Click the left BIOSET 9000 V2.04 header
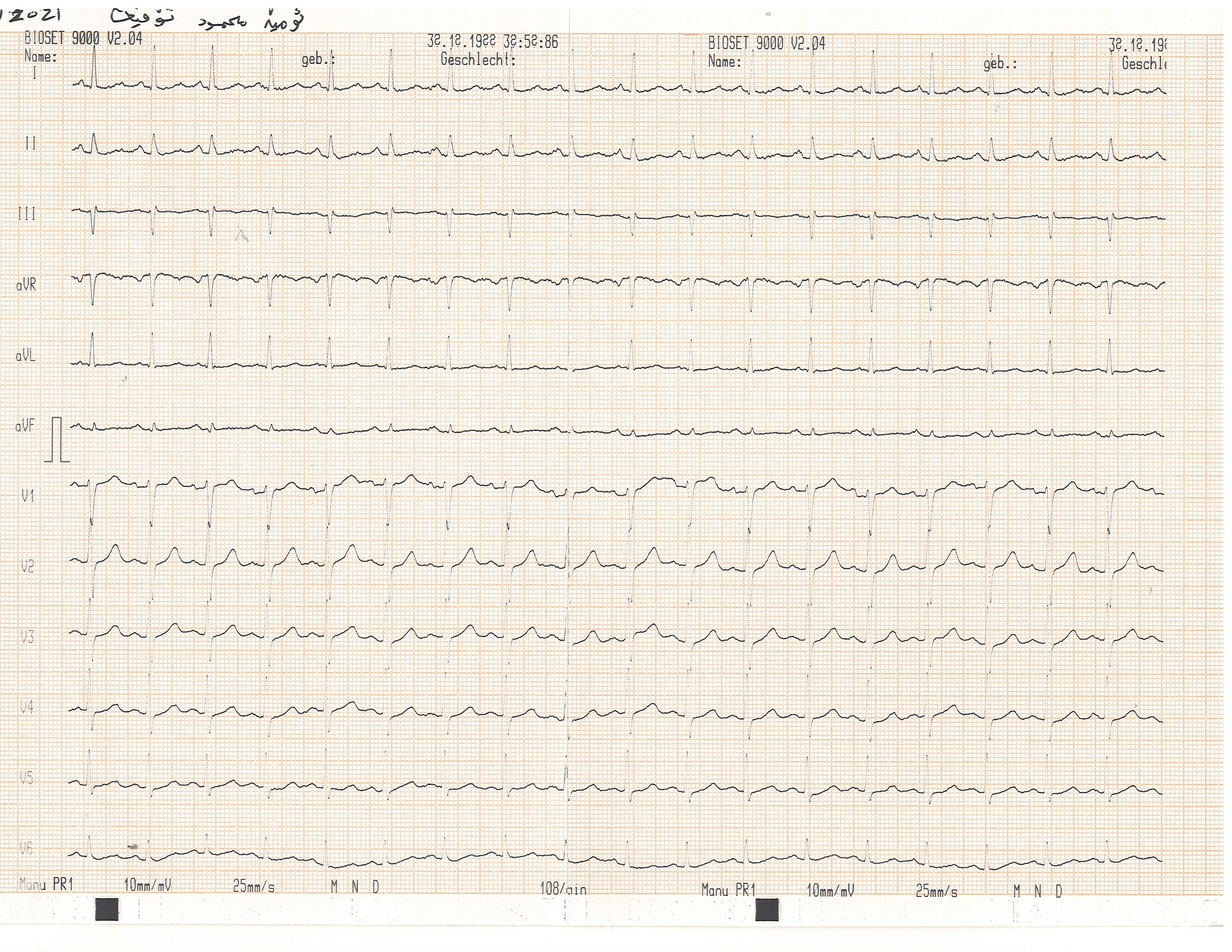This screenshot has width=1232, height=952. (84, 38)
